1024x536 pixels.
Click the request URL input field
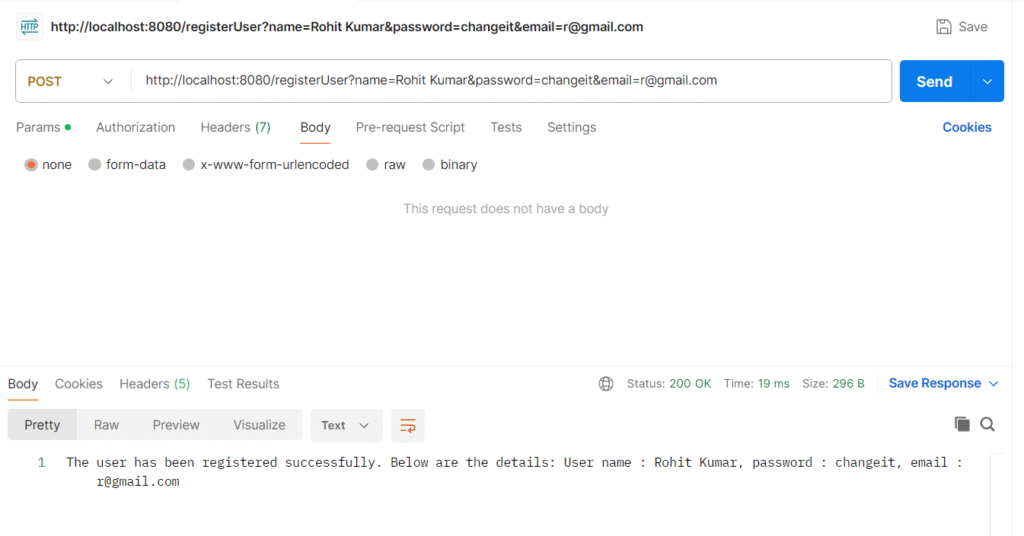[511, 81]
